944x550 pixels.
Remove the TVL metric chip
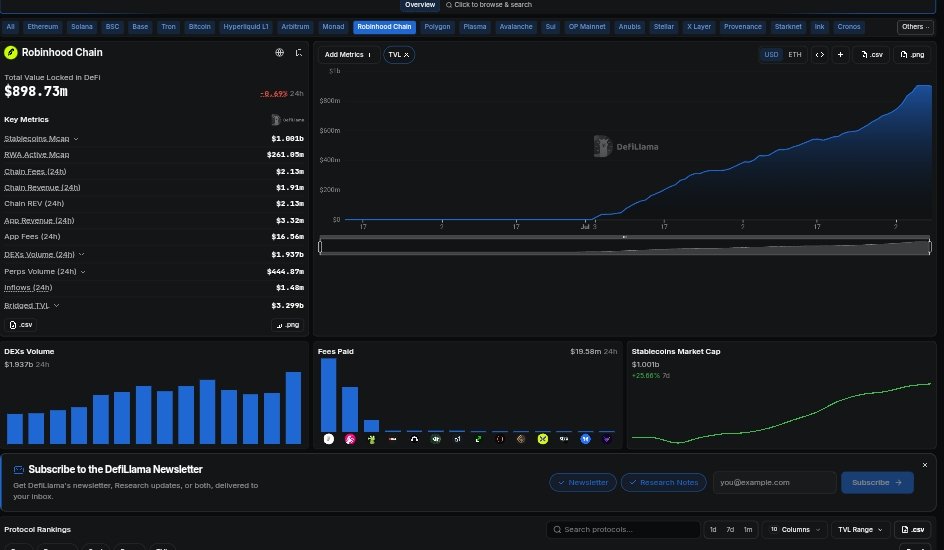[x=406, y=55]
